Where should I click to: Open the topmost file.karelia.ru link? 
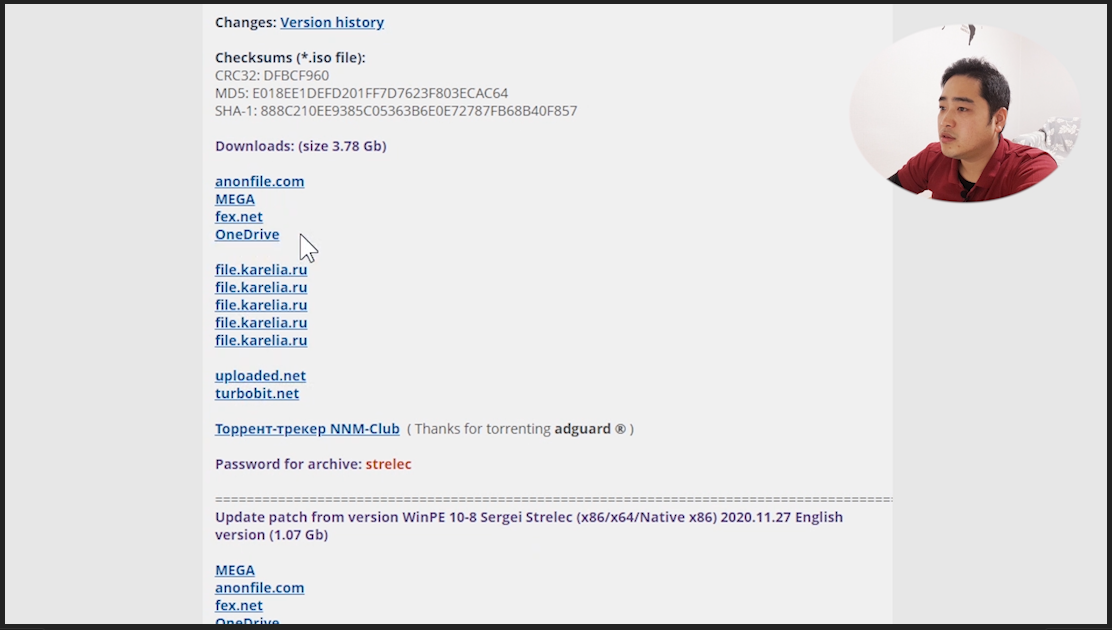click(261, 270)
